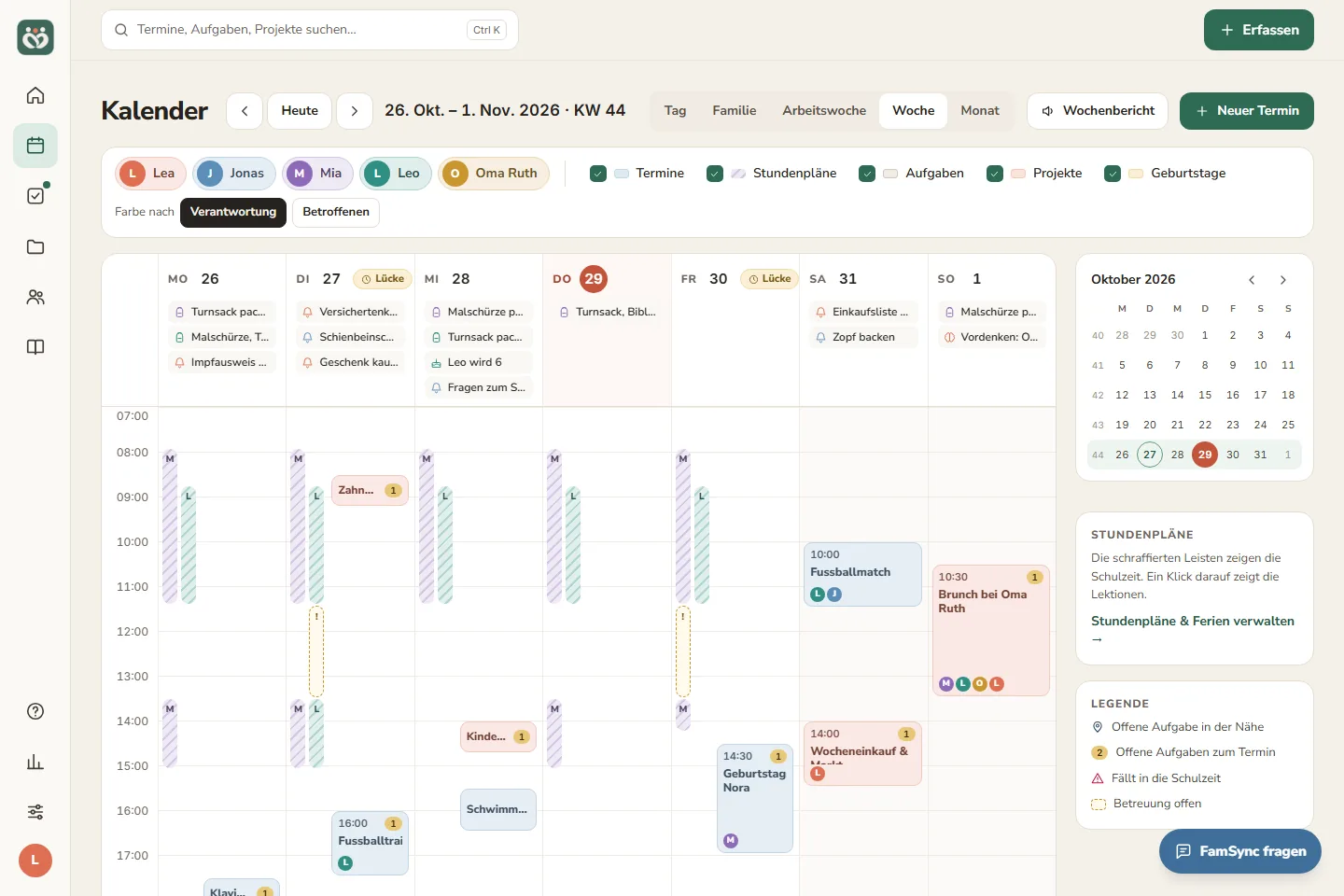This screenshot has width=1344, height=896.
Task: Toggle the Stundenpläne checkbox
Action: click(x=715, y=174)
